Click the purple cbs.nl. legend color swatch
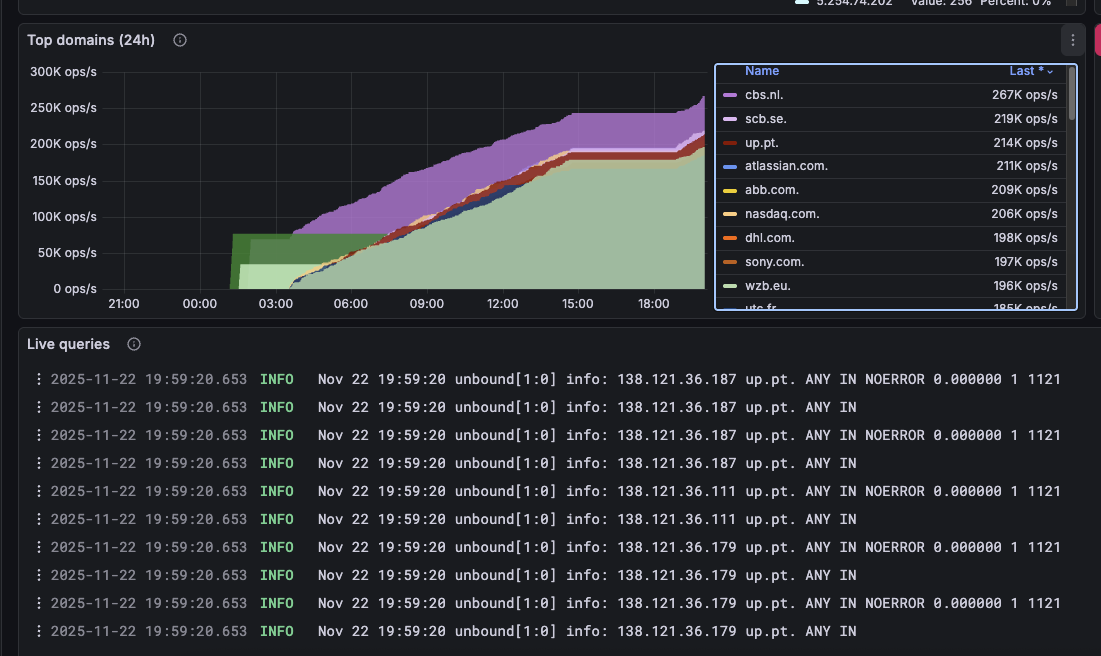 (729, 95)
